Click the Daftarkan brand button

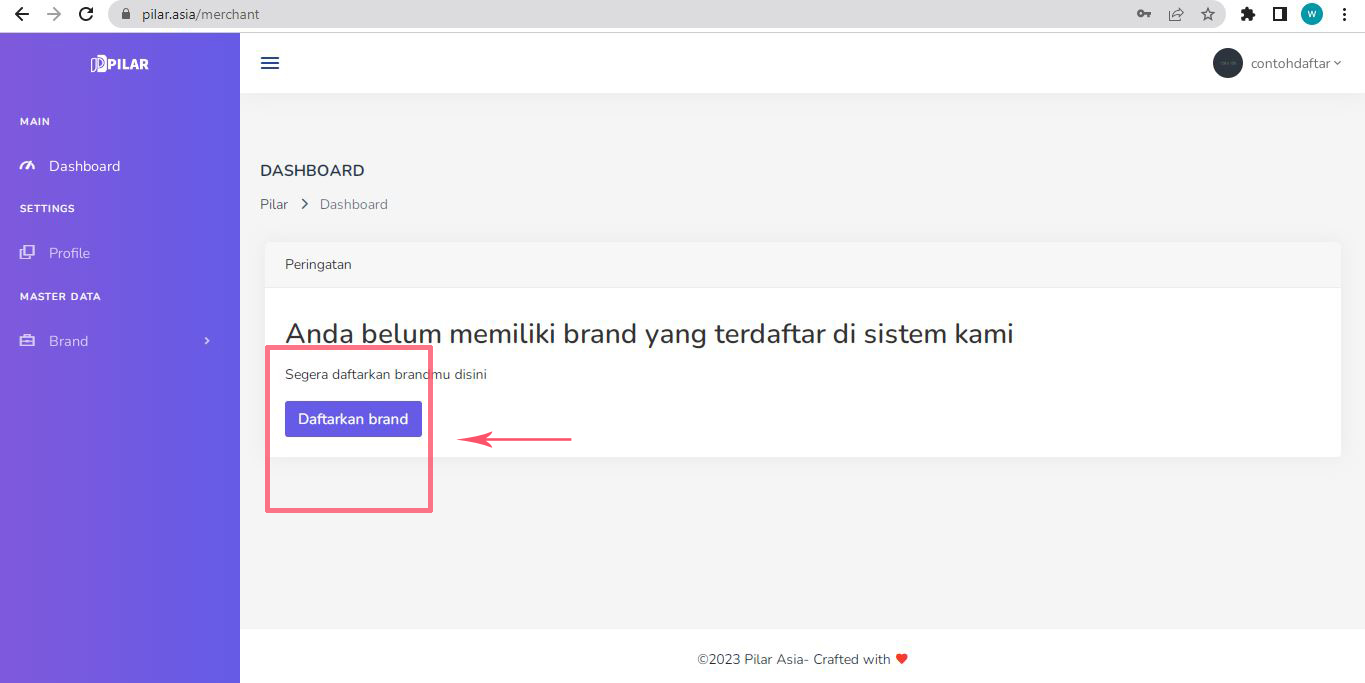353,419
